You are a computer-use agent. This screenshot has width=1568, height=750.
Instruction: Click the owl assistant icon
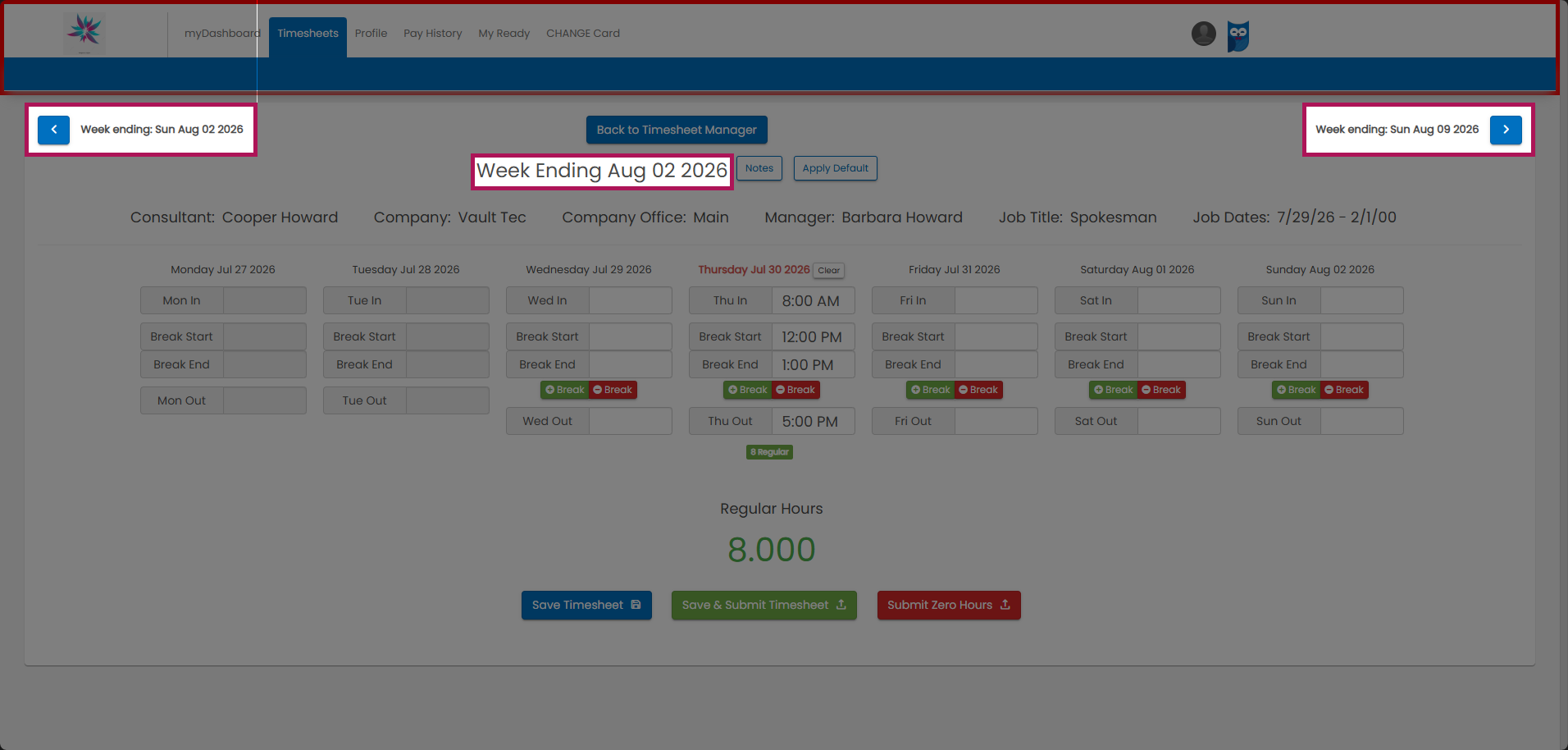[1238, 36]
